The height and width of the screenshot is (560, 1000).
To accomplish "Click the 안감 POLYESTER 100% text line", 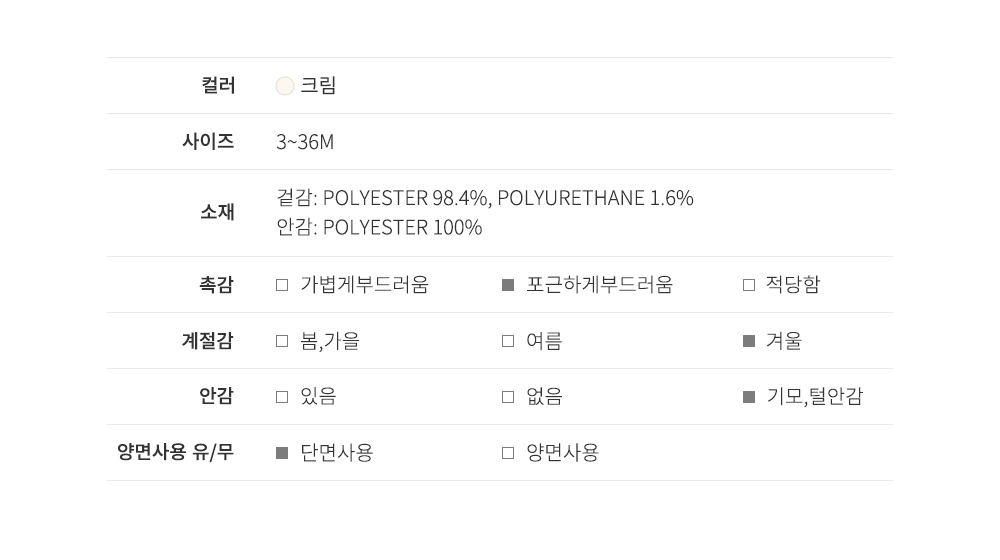I will click(x=379, y=228).
